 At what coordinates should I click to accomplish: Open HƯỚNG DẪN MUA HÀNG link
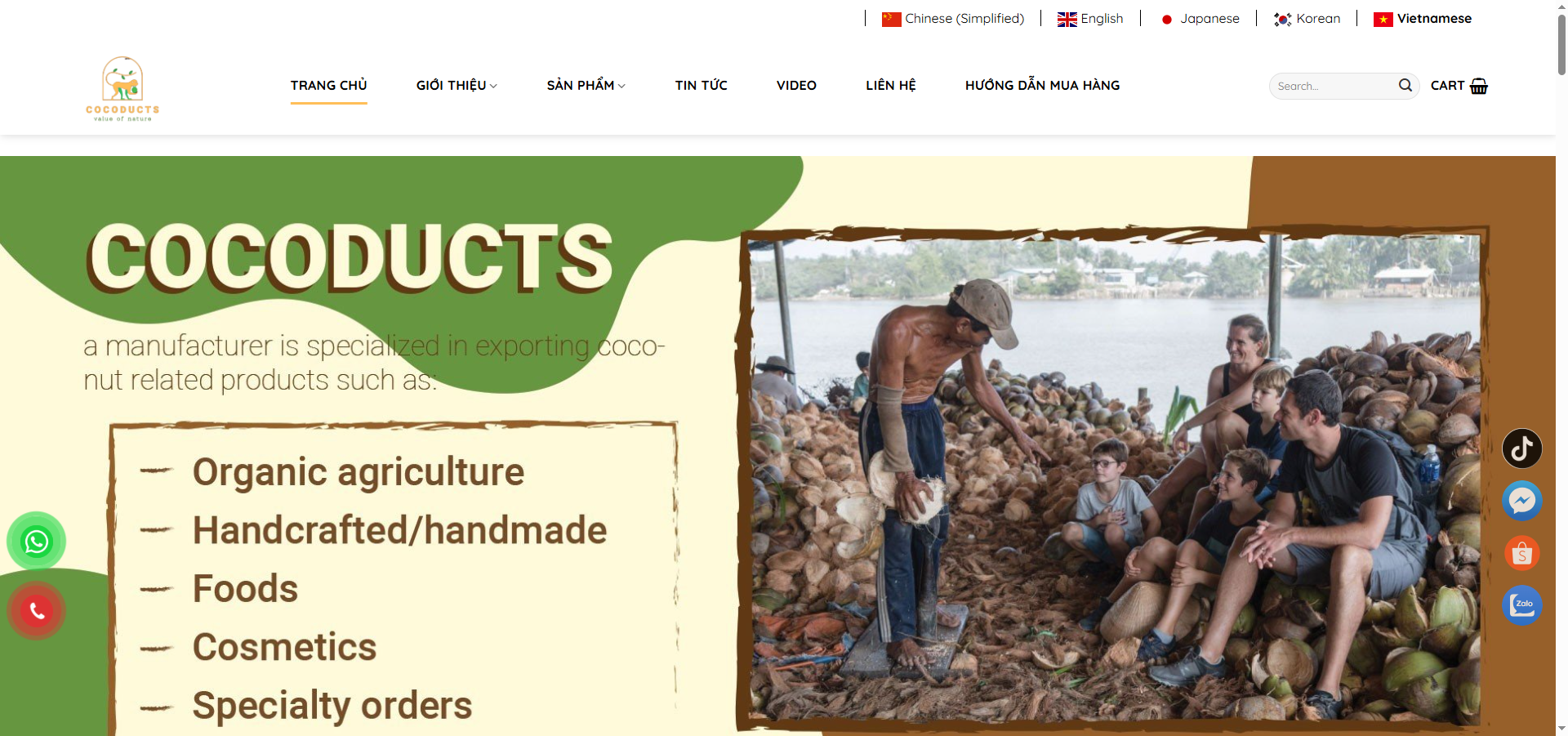[x=1043, y=85]
